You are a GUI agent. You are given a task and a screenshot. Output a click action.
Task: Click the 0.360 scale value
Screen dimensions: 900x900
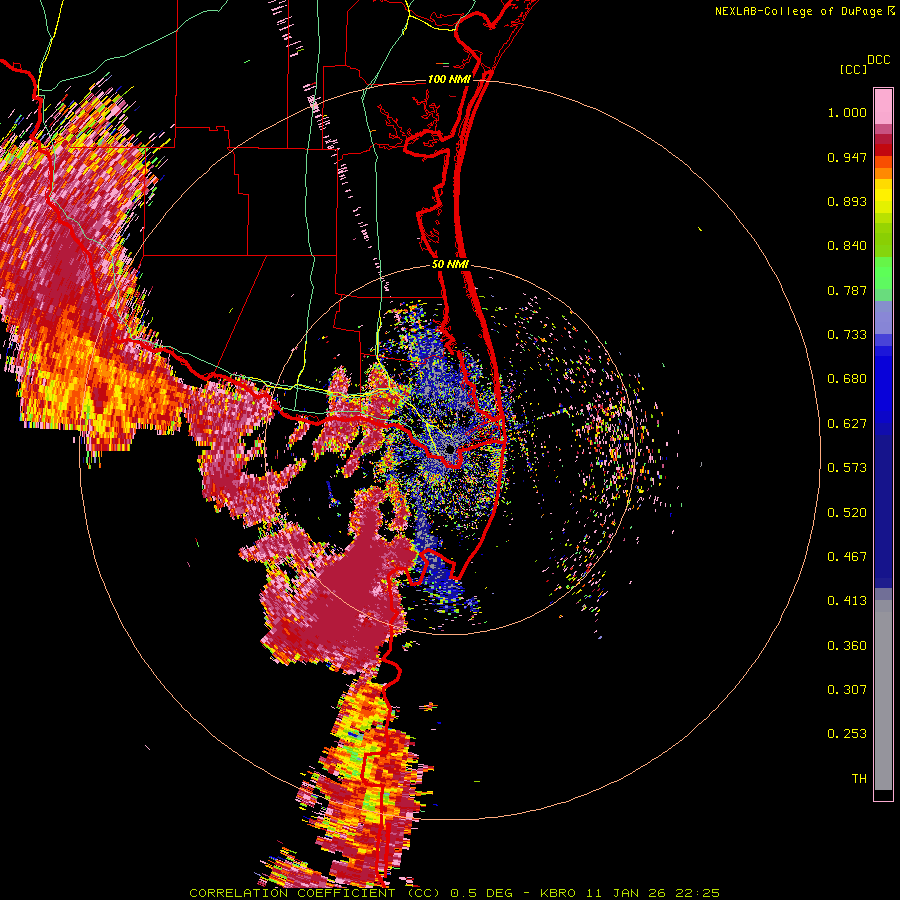(x=847, y=646)
